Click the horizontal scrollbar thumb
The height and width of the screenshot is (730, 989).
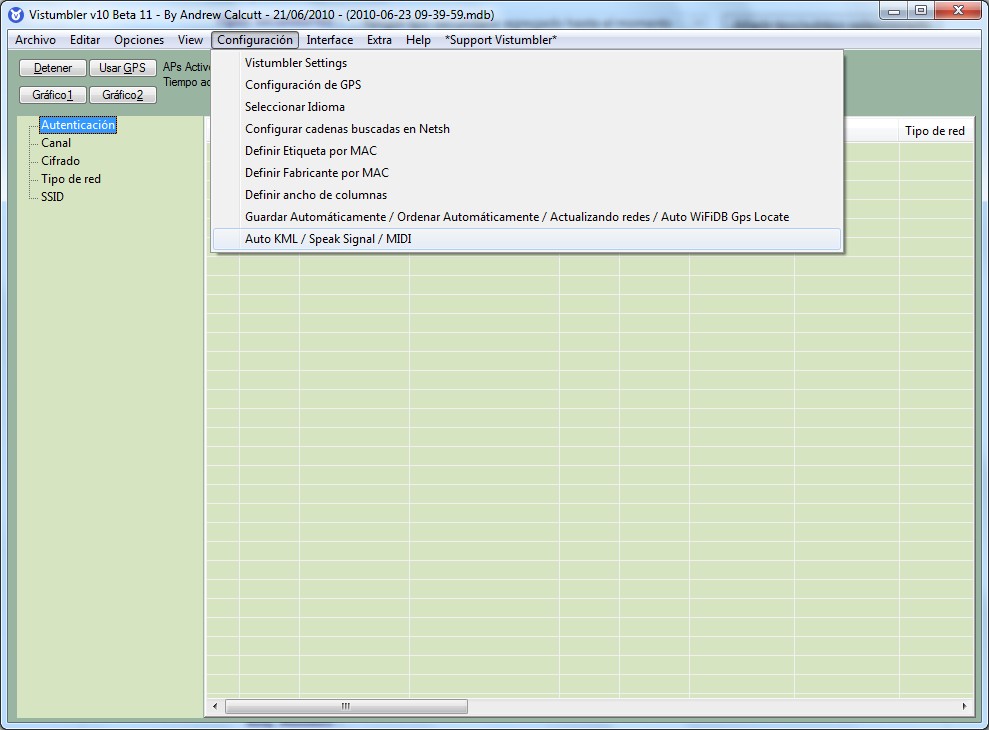[346, 707]
